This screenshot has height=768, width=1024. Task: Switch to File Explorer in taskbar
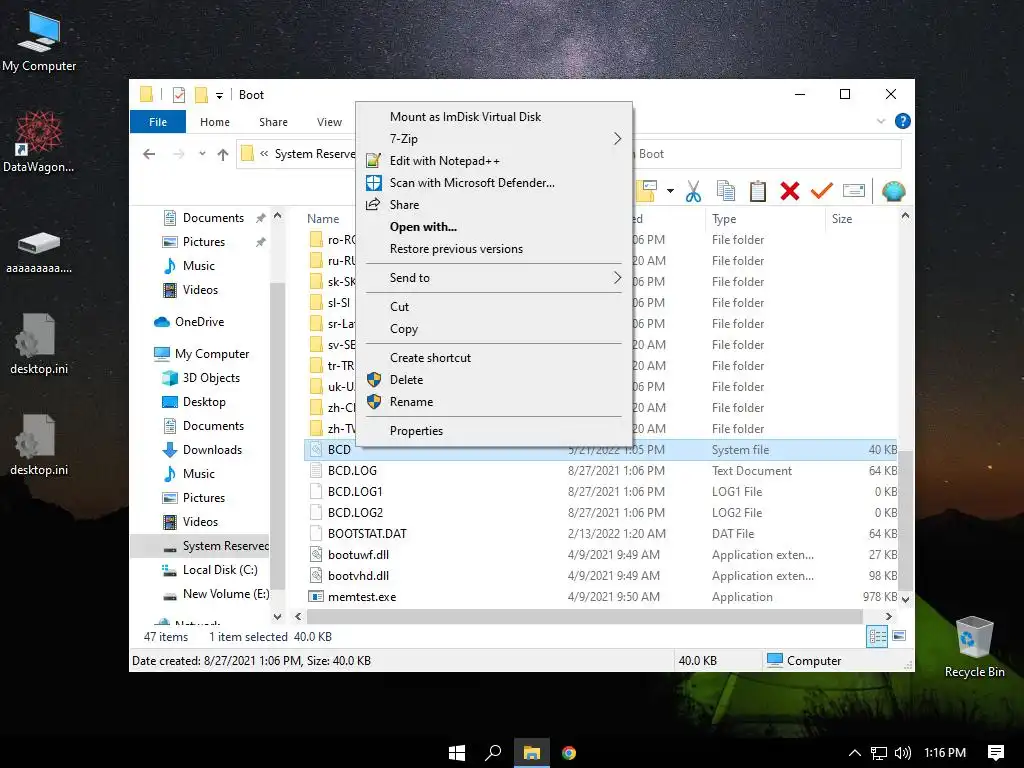532,753
